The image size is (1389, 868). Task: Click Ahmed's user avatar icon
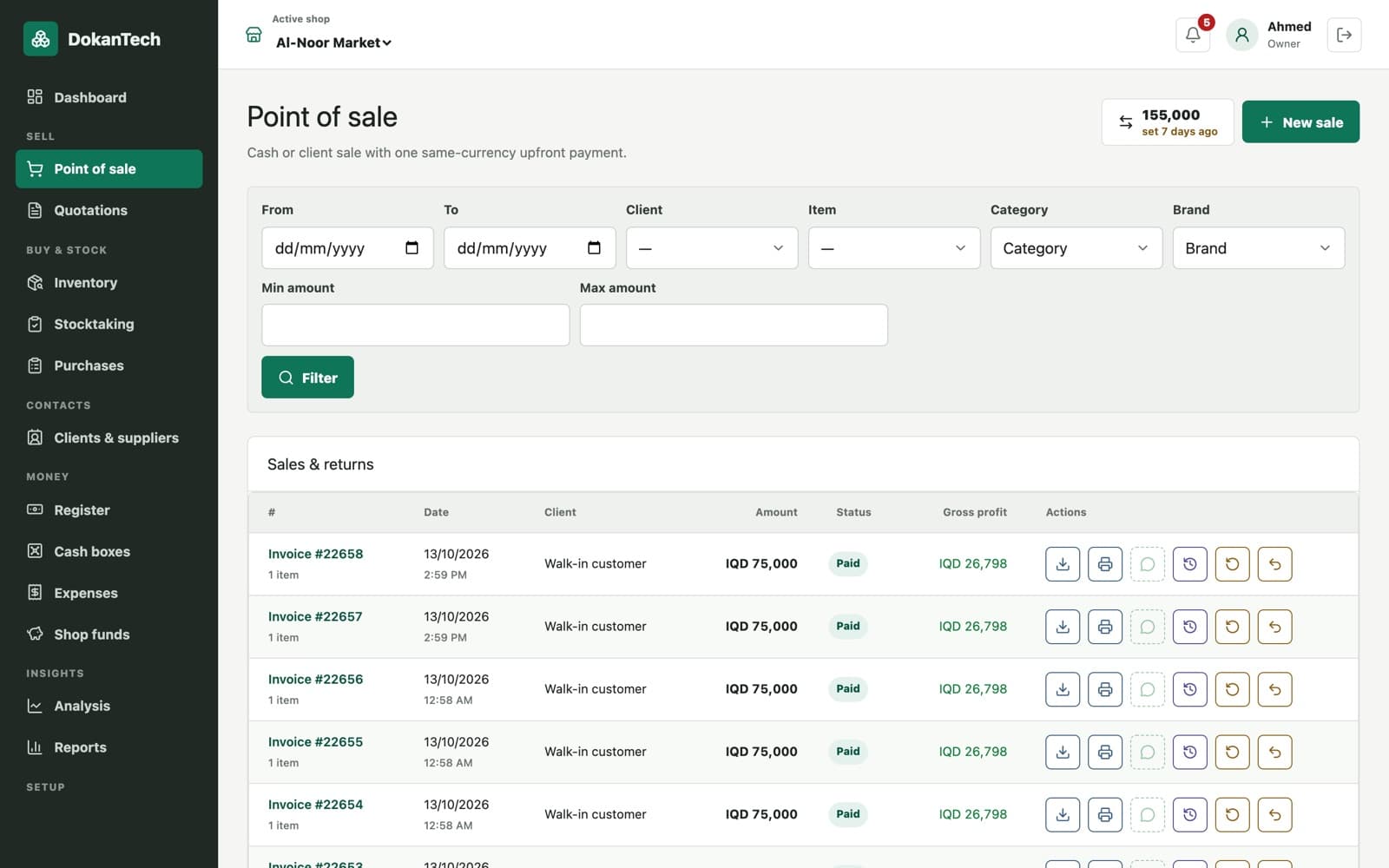click(1242, 35)
